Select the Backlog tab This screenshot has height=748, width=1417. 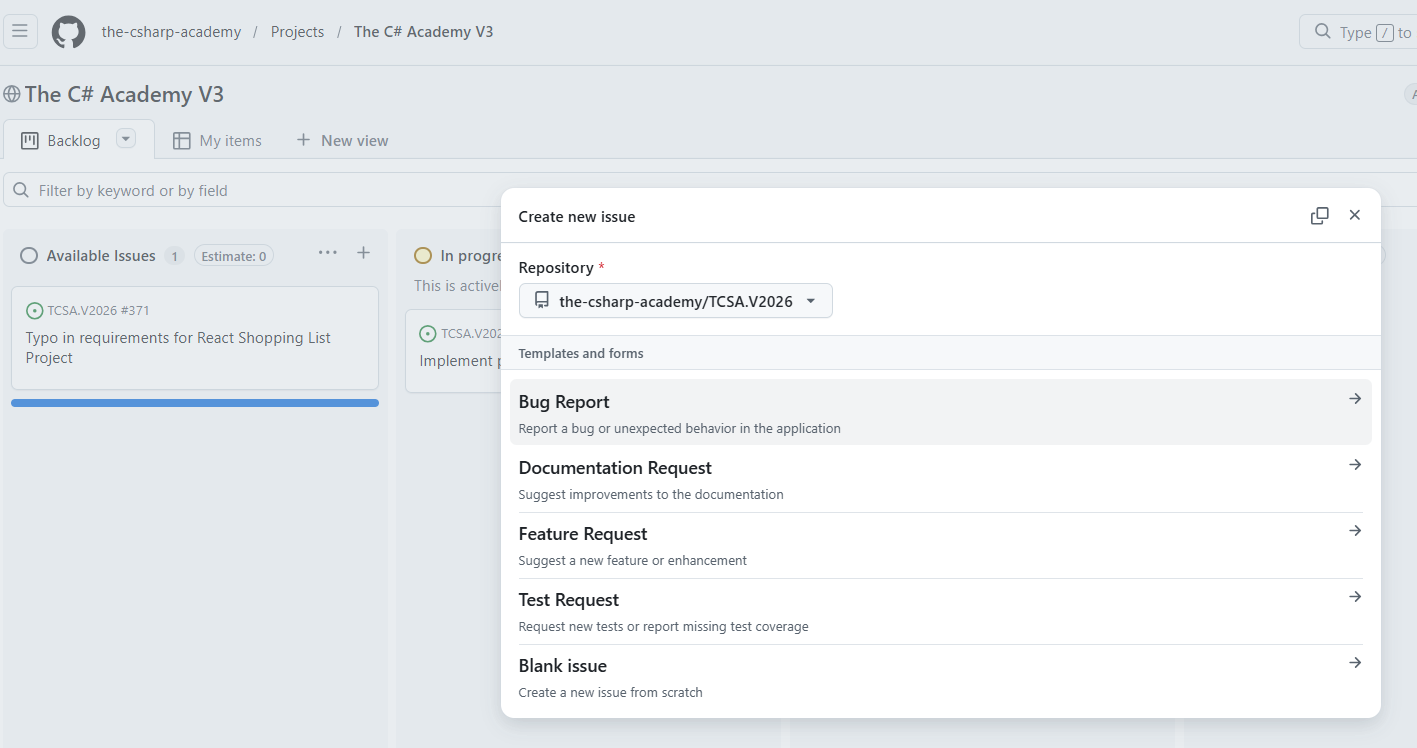61,141
